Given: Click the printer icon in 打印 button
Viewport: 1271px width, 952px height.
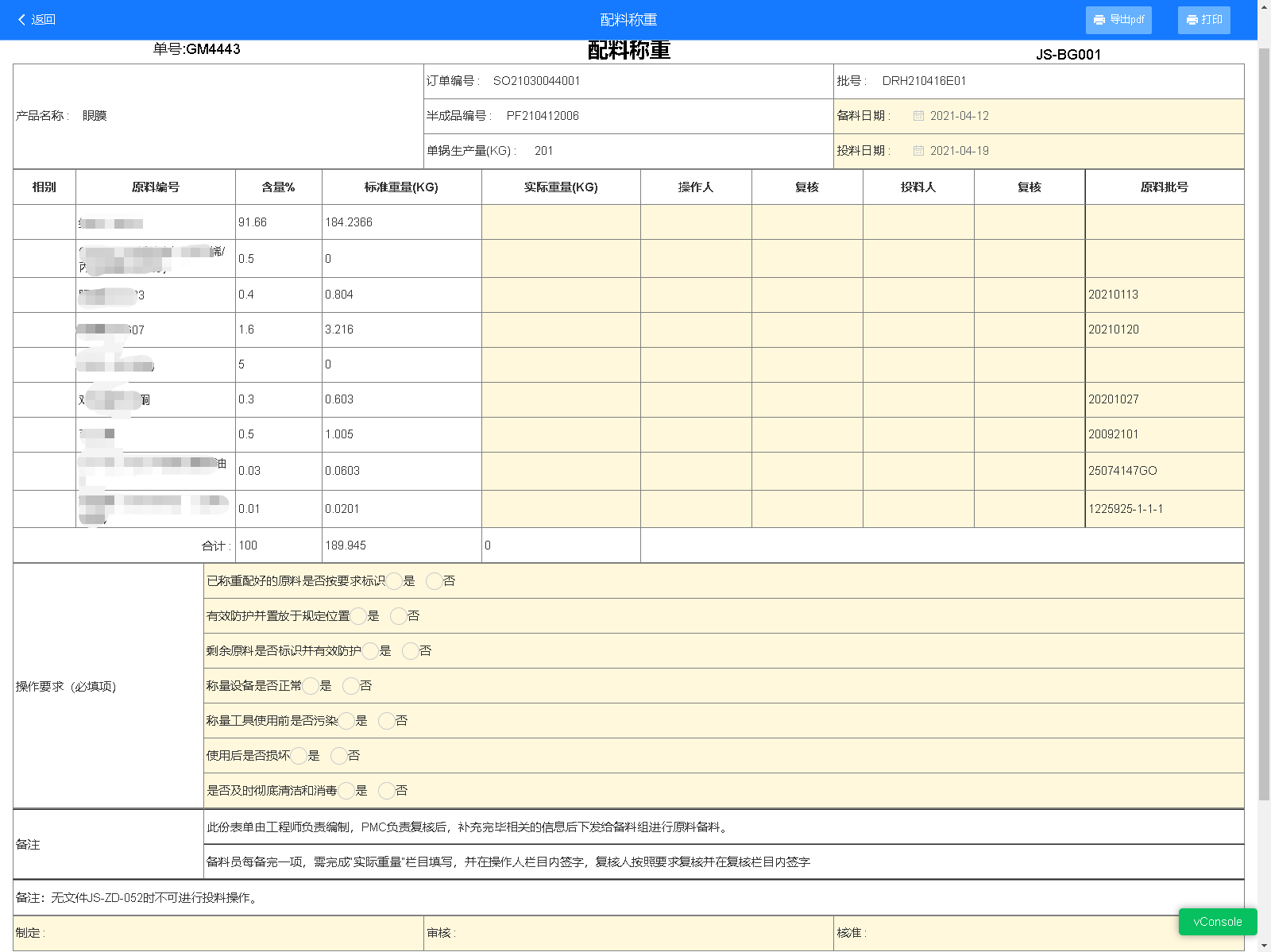Looking at the screenshot, I should pos(1192,20).
